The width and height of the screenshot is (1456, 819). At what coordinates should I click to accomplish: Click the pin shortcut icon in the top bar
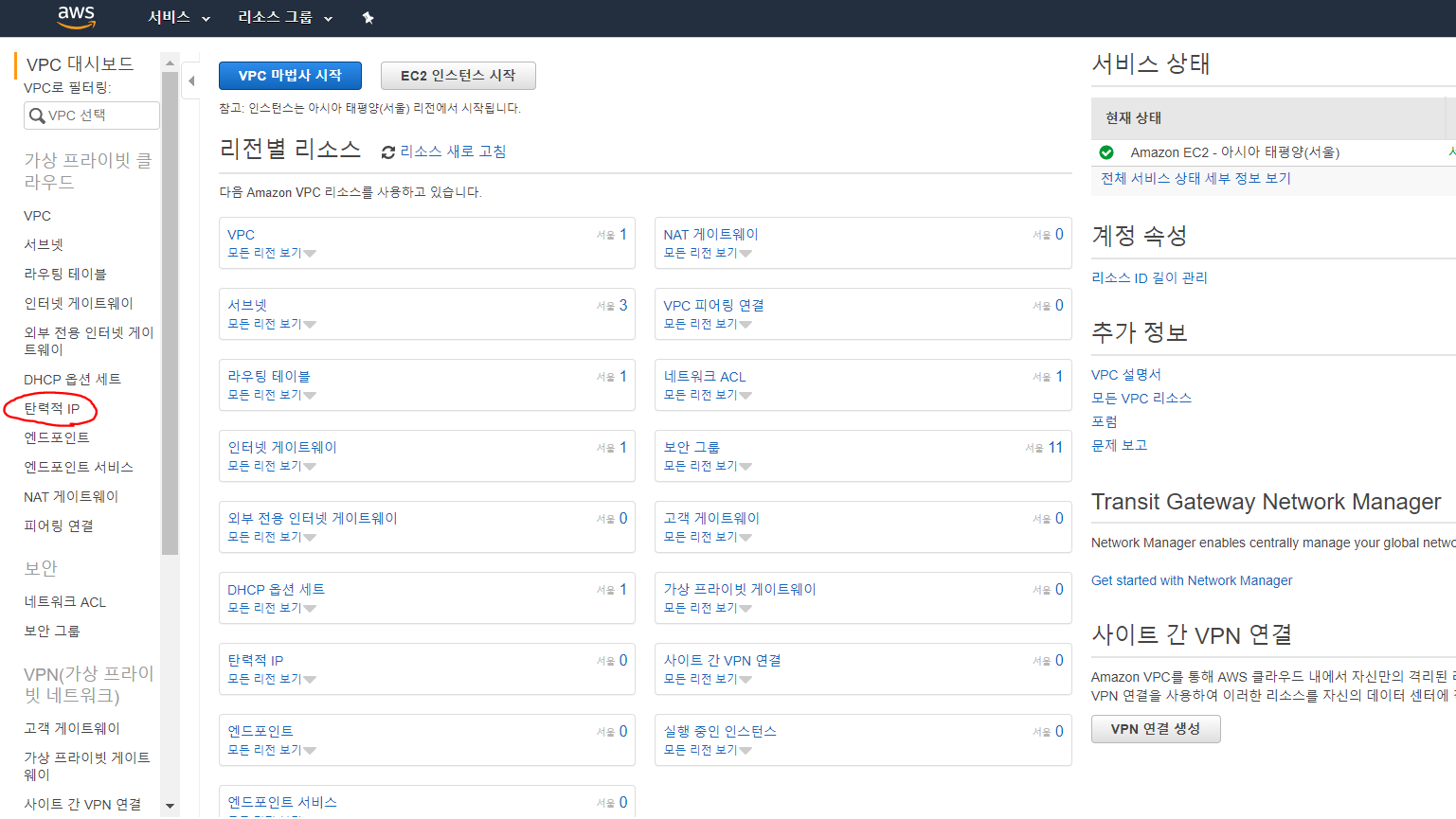[x=368, y=18]
